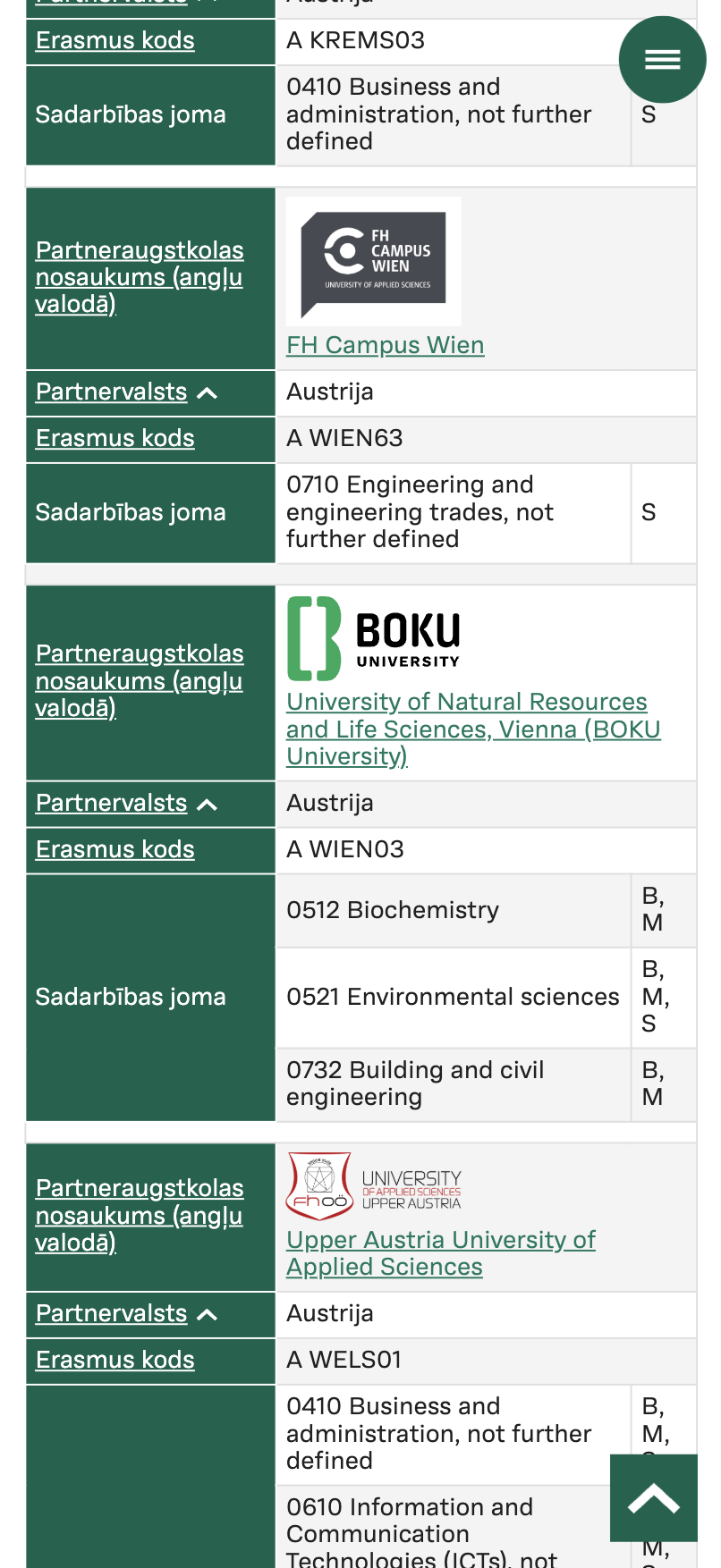Screen dimensions: 721x1568
Task: Click the FH Campus Wien logo
Action: (373, 261)
